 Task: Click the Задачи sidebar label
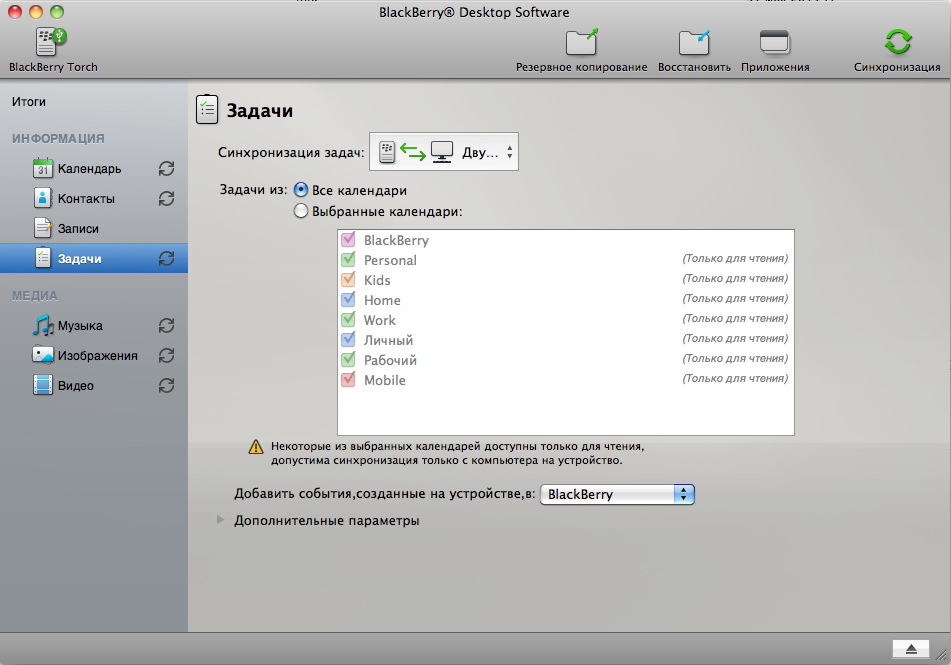[x=79, y=258]
